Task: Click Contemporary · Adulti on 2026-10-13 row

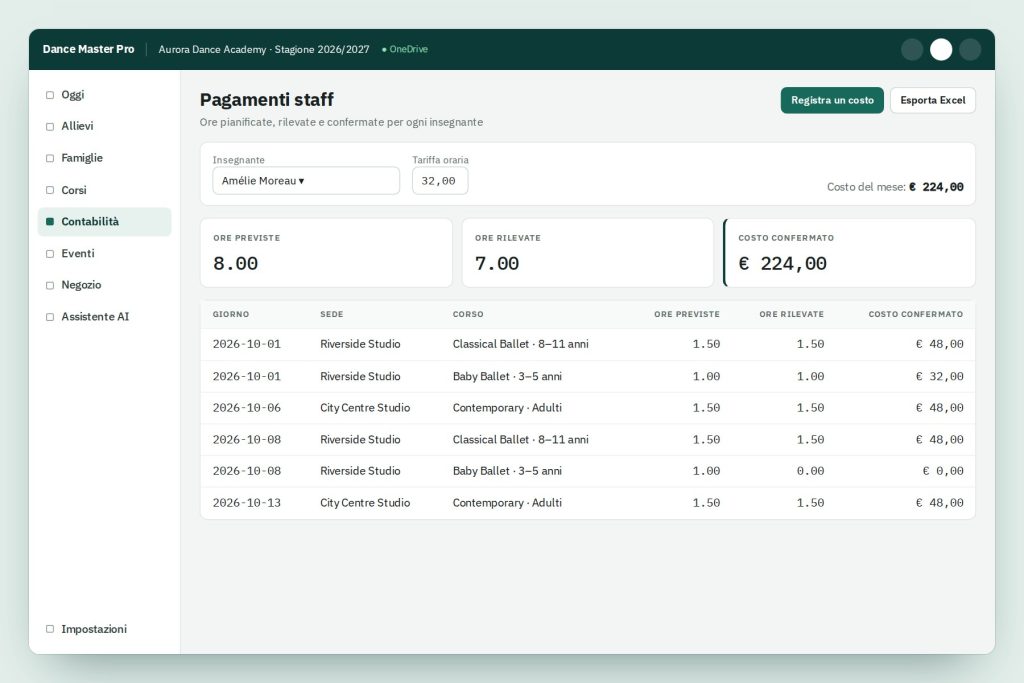Action: 507,503
